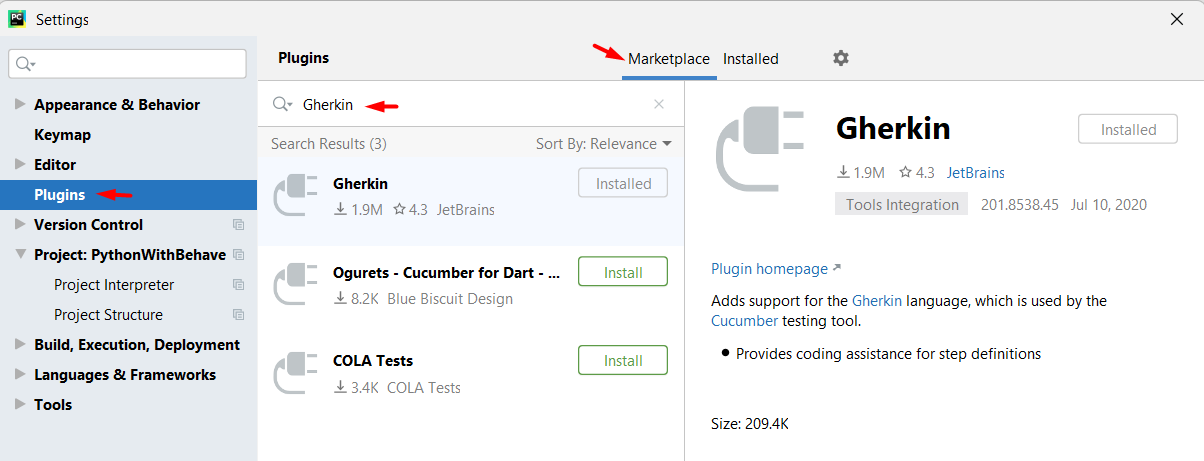Expand Languages & Frameworks section
The image size is (1204, 461).
(20, 374)
